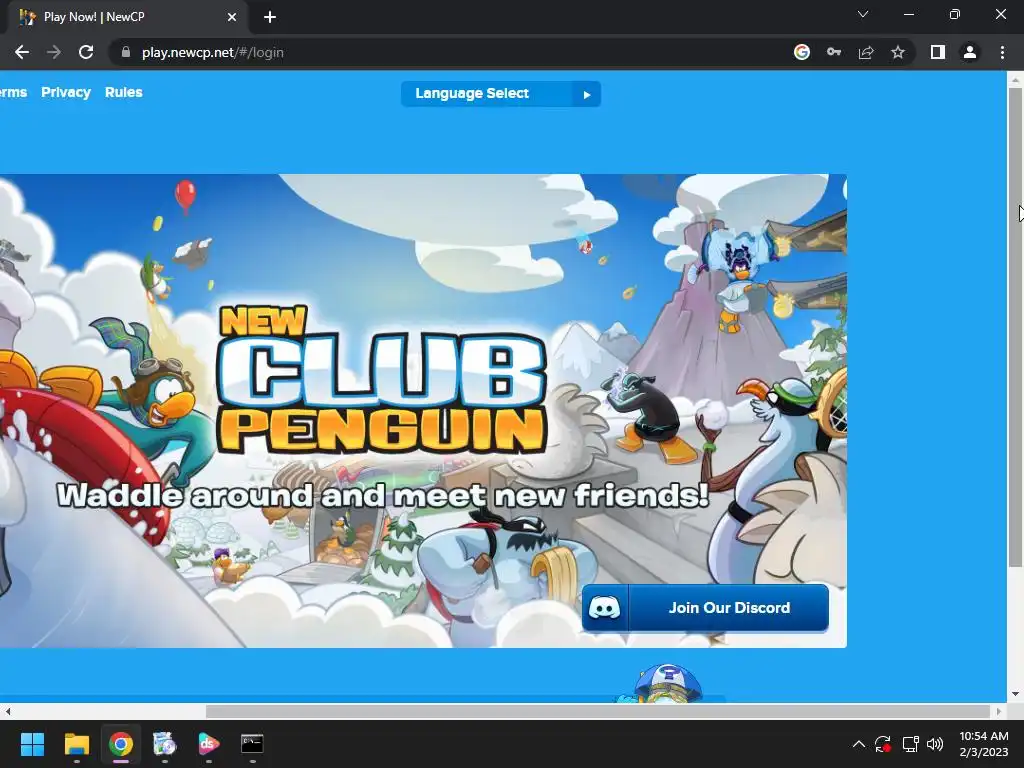This screenshot has width=1024, height=768.
Task: Click the vertical scrollbar down arrow
Action: coord(1015,694)
